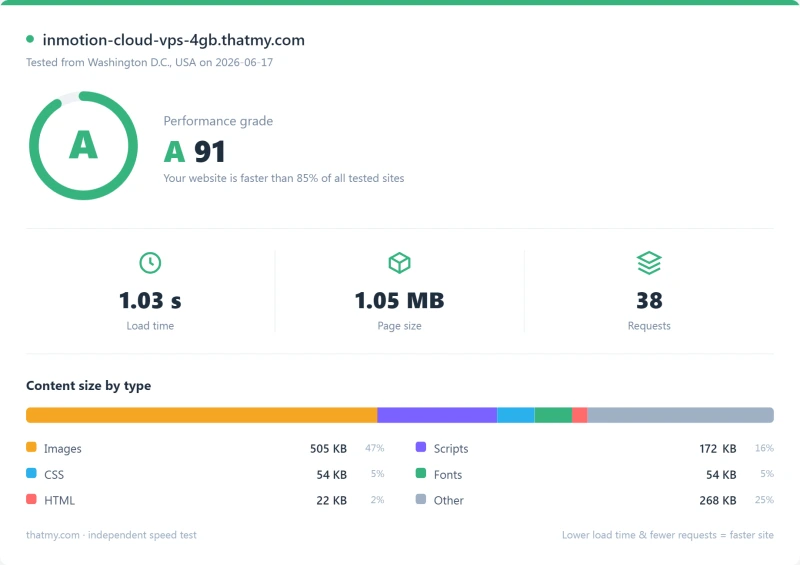Click the 'Content size by type' heading
The width and height of the screenshot is (800, 565).
click(x=88, y=385)
